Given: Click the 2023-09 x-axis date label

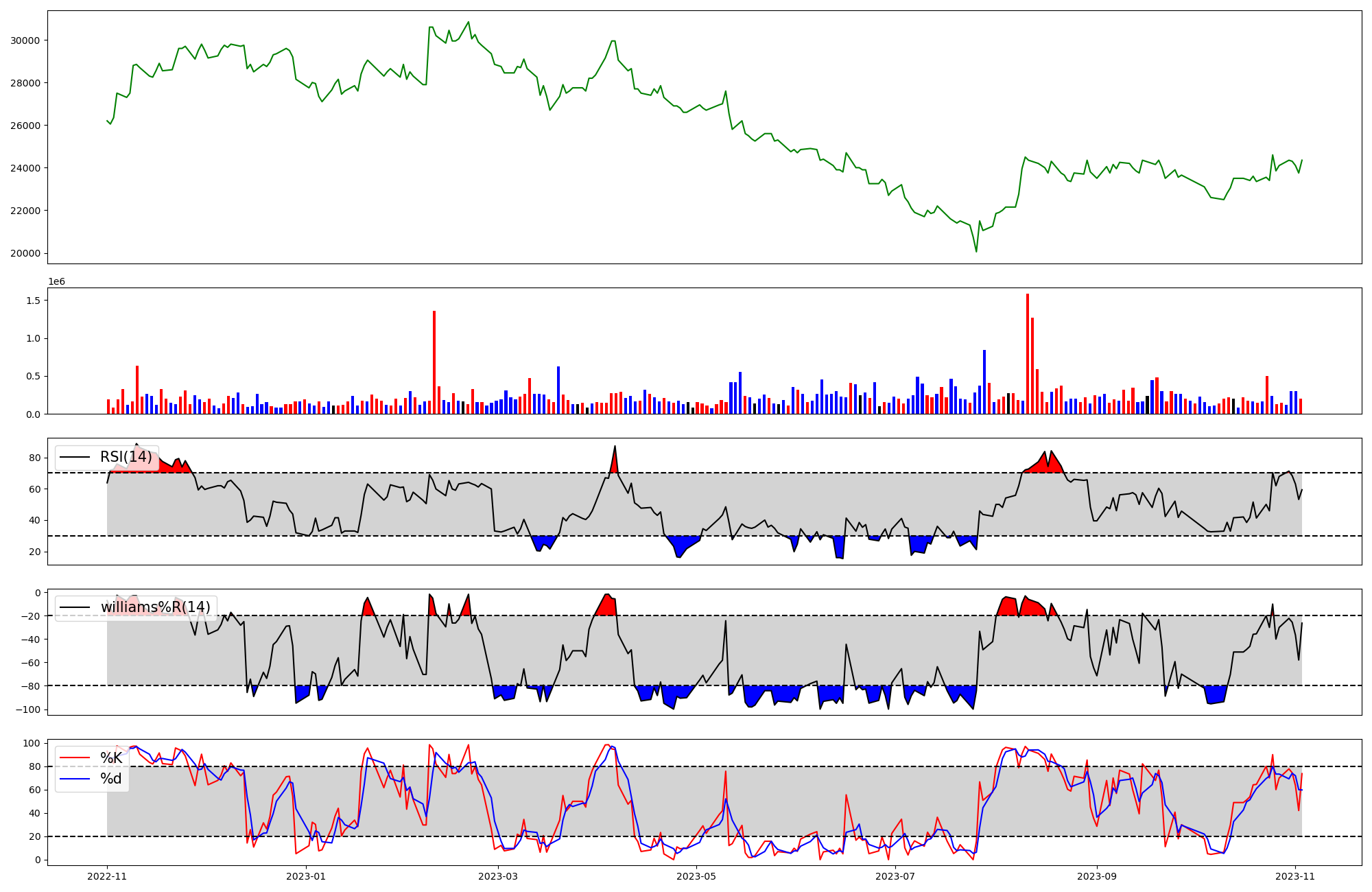Looking at the screenshot, I should [1096, 876].
